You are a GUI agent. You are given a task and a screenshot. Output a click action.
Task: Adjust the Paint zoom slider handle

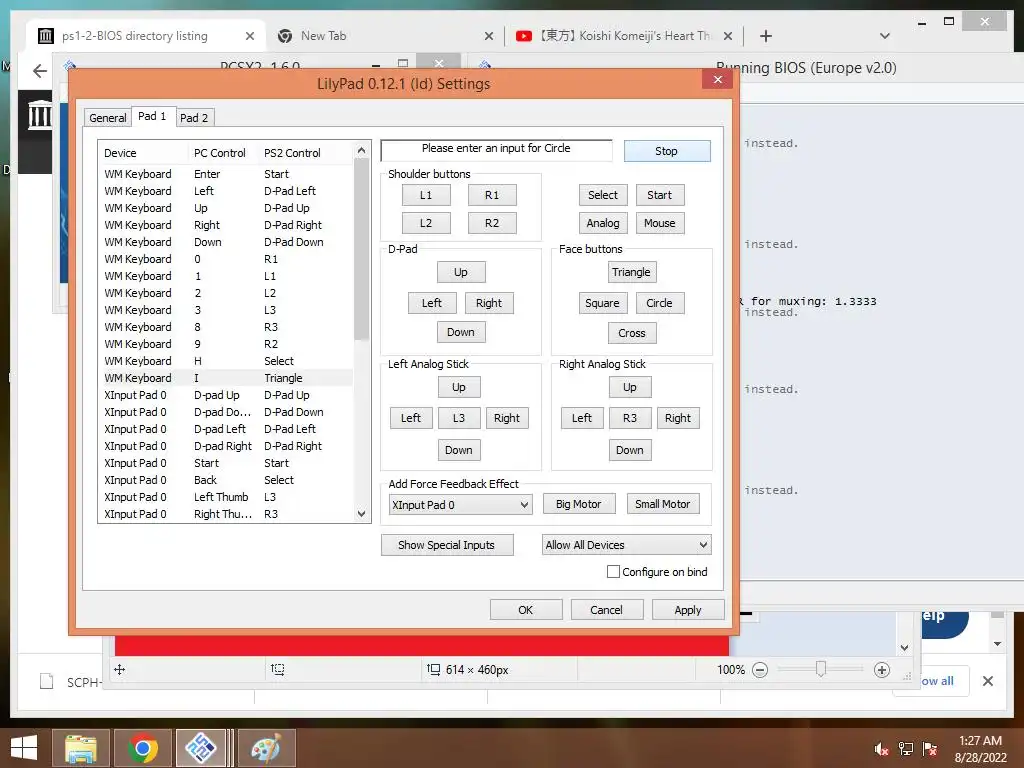click(821, 669)
